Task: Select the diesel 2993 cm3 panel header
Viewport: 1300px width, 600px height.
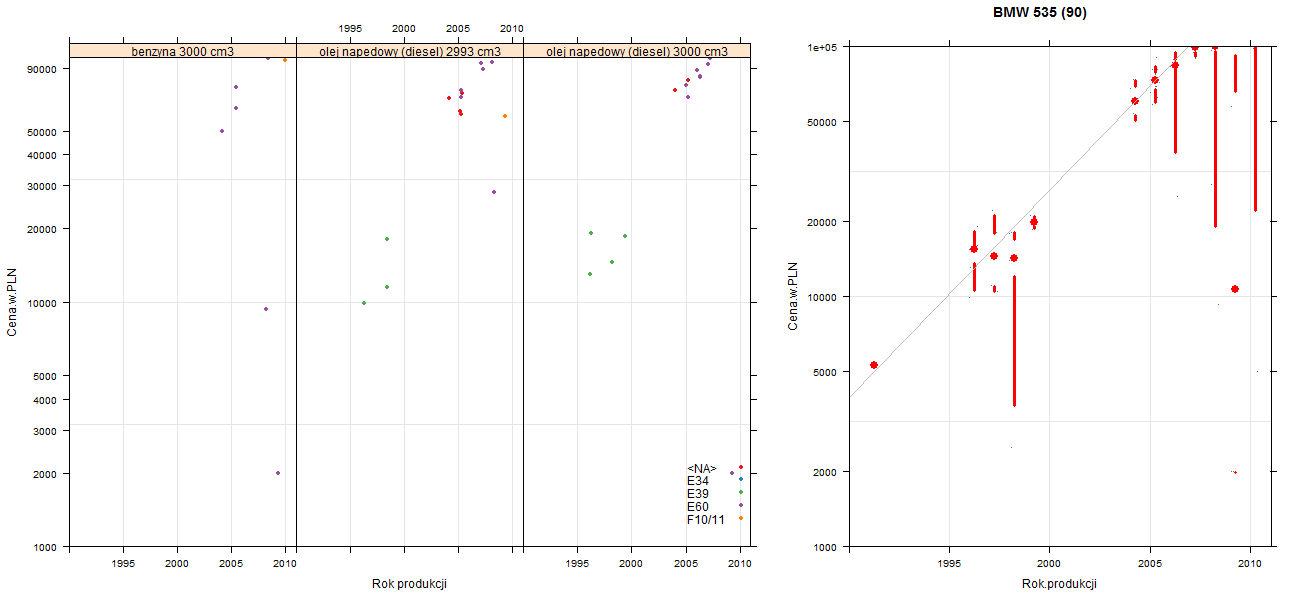Action: coord(410,51)
